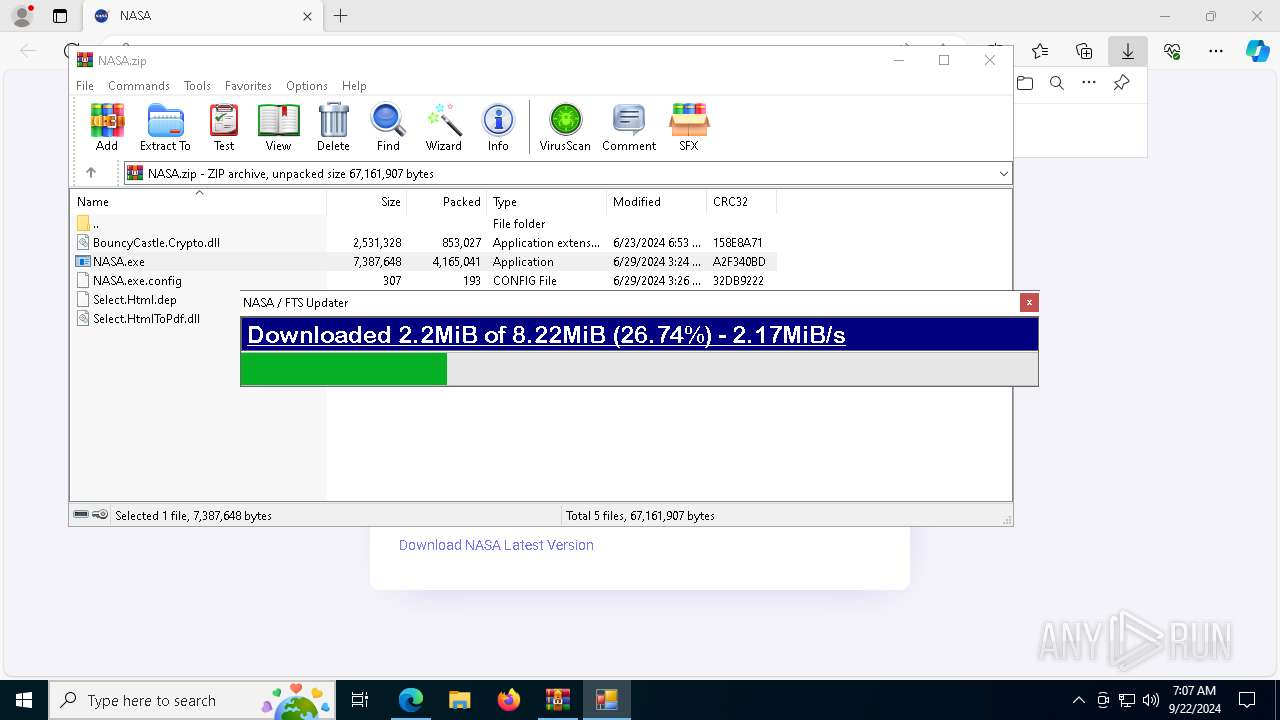Open File Explorer from the taskbar
The height and width of the screenshot is (720, 1280).
pyautogui.click(x=459, y=700)
